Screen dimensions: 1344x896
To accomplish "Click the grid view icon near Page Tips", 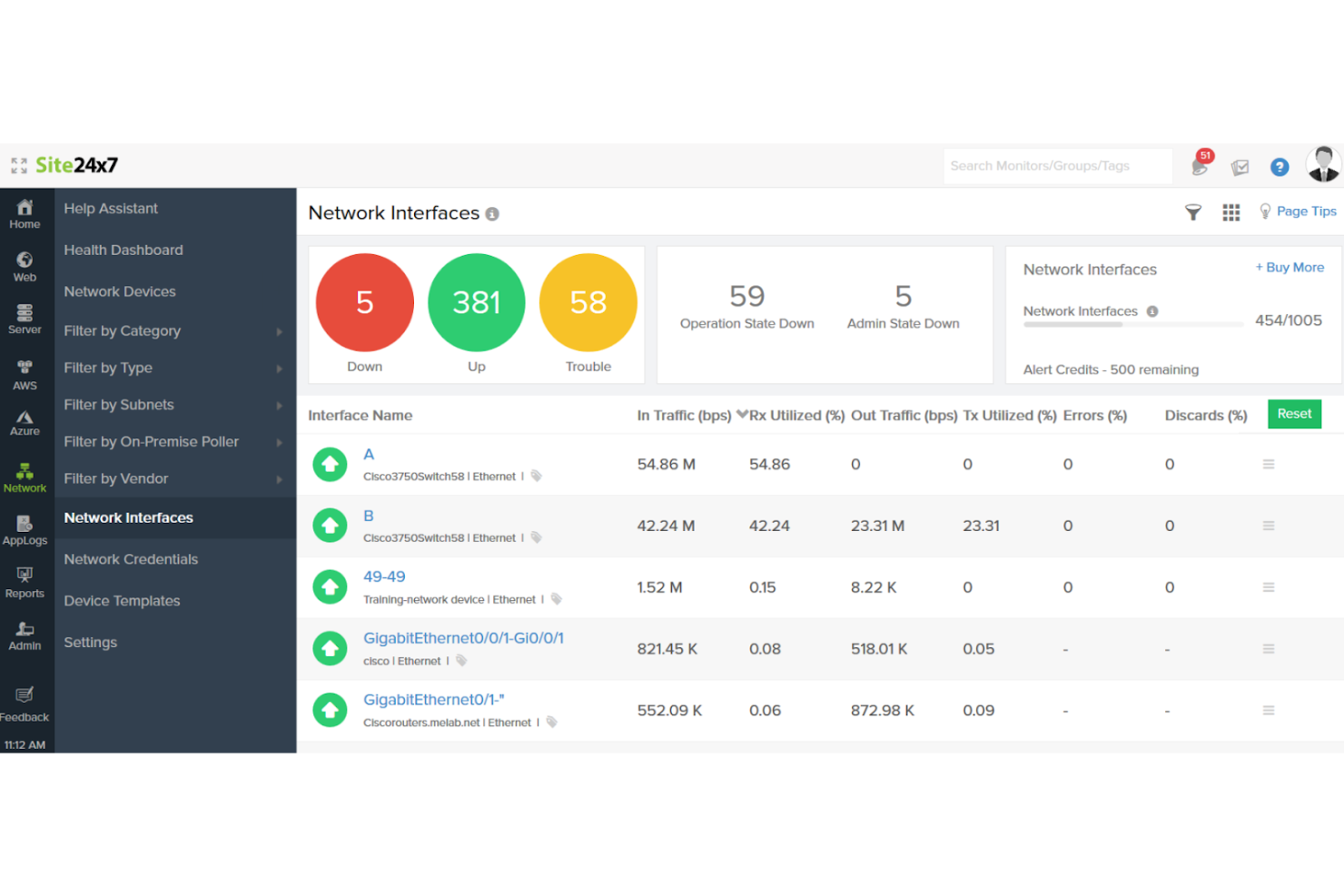I will click(x=1231, y=212).
